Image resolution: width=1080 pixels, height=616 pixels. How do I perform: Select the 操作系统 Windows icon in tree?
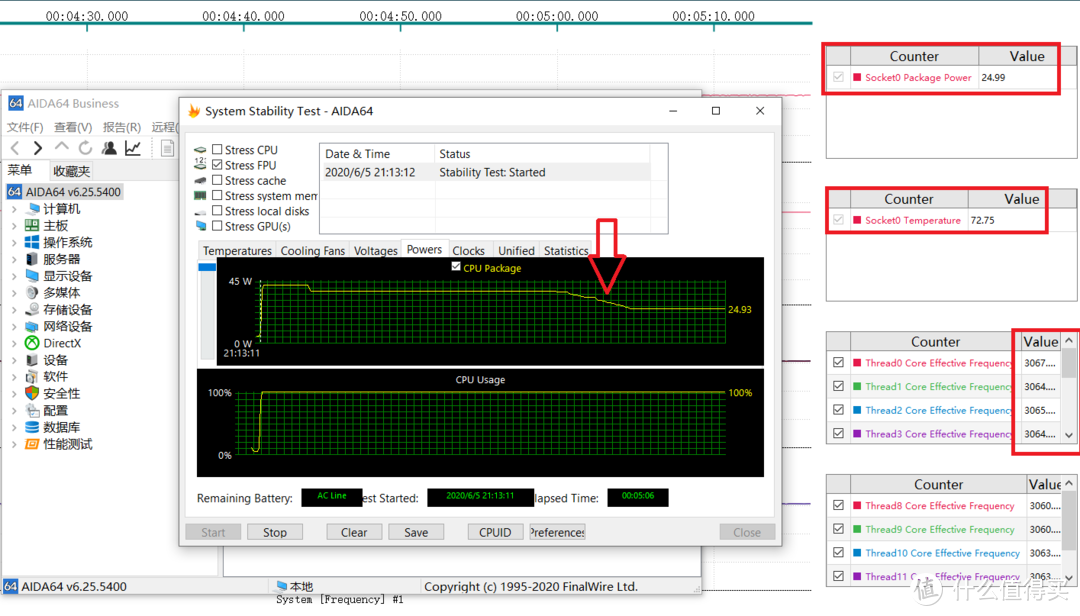32,242
